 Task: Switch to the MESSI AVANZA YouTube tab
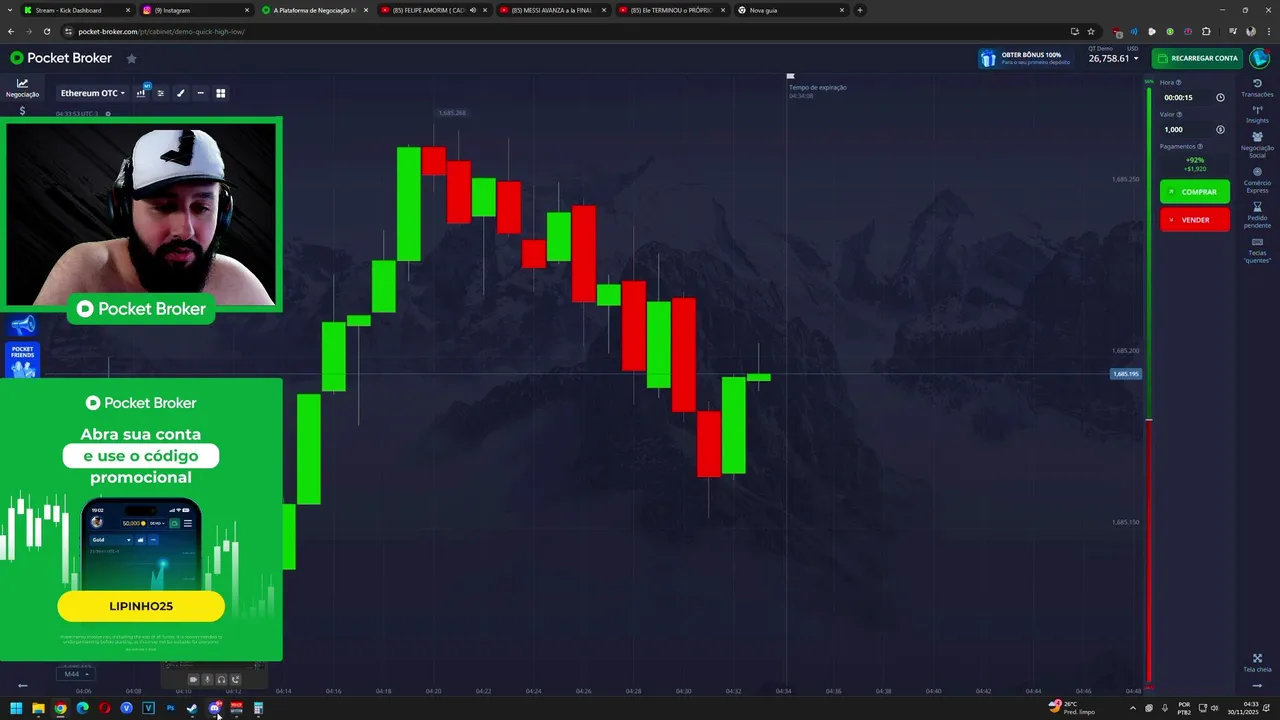coord(551,10)
